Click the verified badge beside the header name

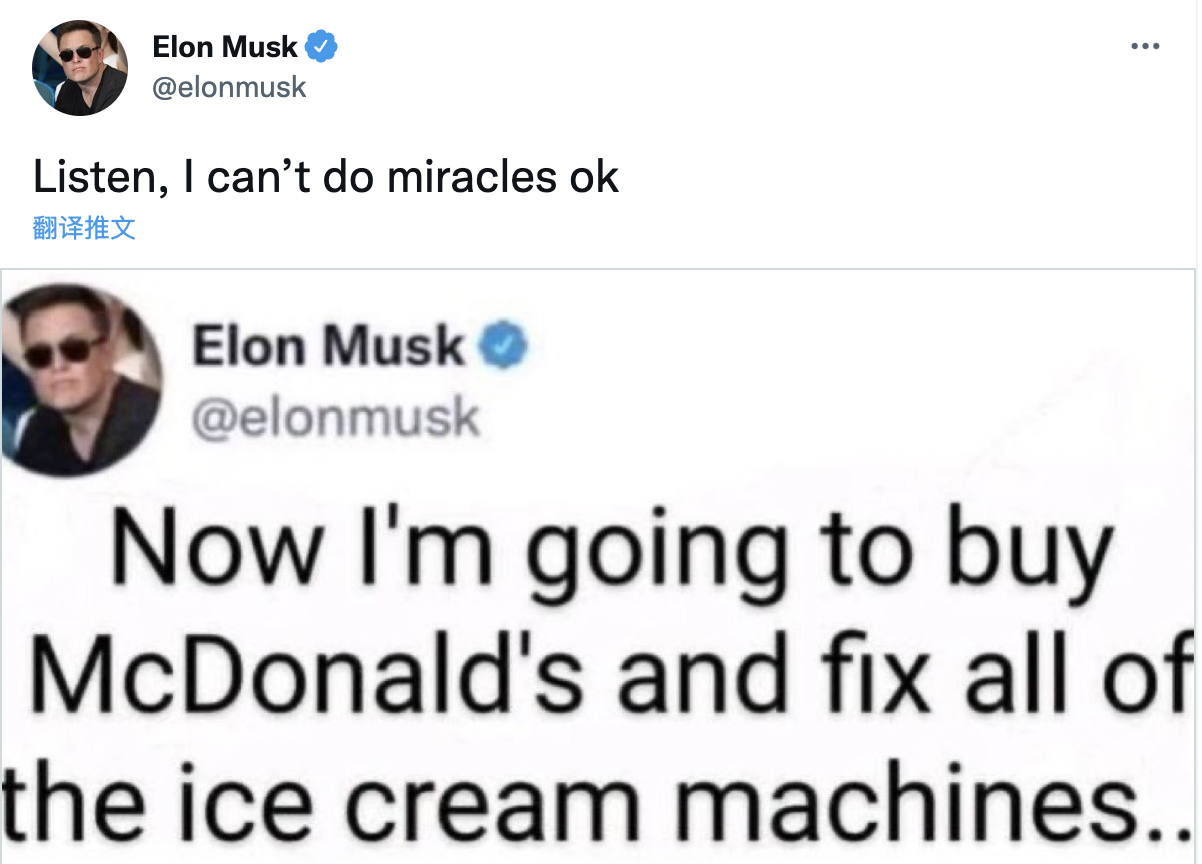pos(322,46)
